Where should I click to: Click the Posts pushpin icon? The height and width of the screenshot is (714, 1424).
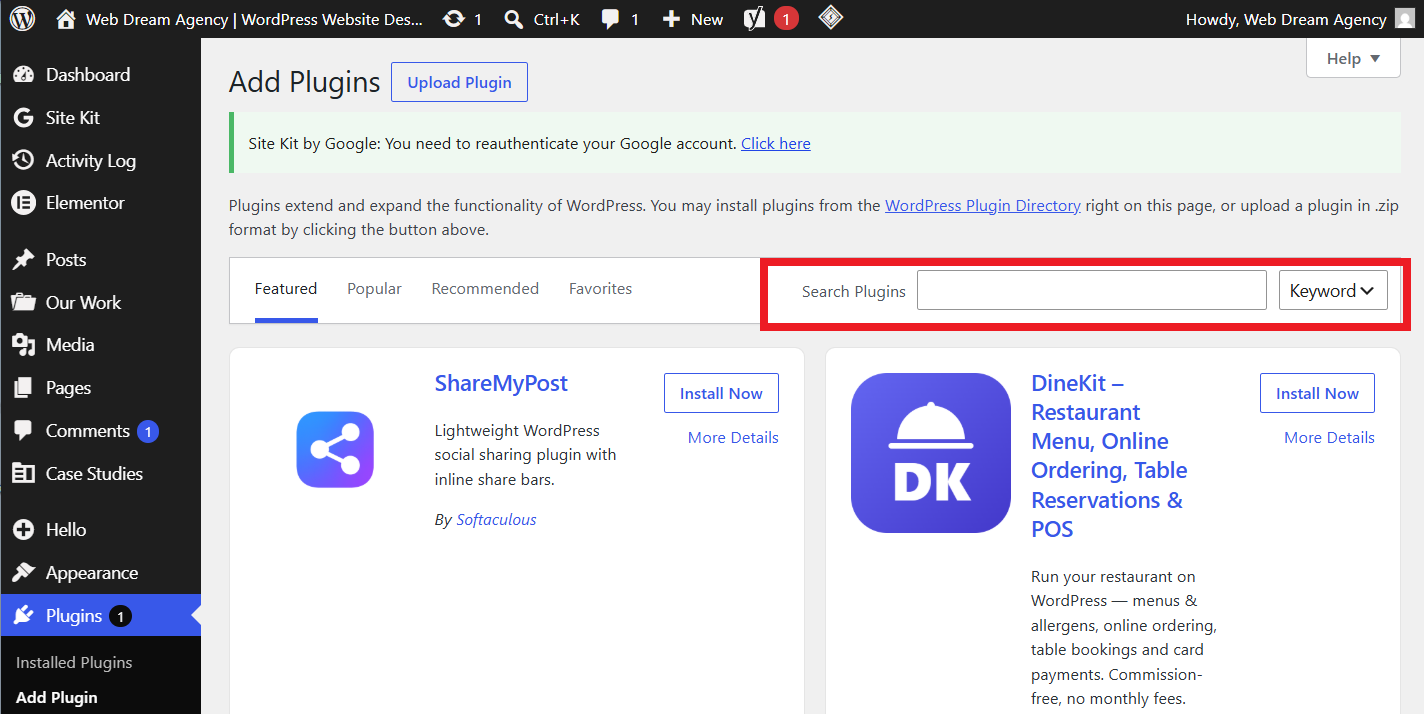(x=24, y=260)
